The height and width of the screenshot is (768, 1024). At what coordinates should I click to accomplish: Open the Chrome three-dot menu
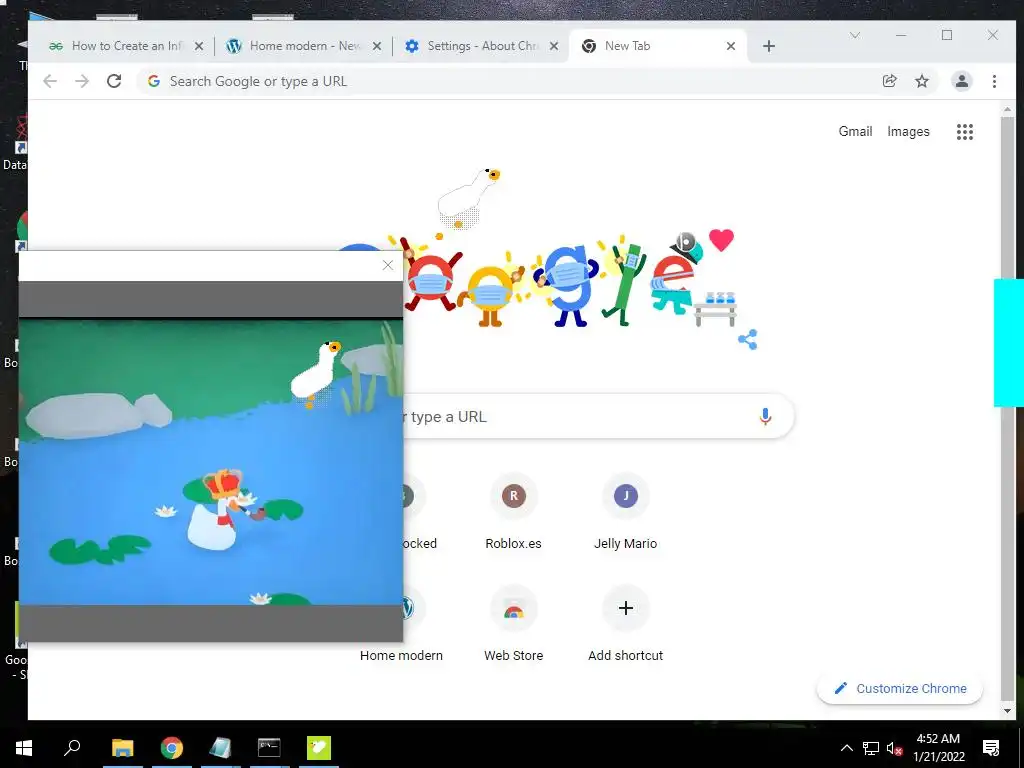click(994, 81)
